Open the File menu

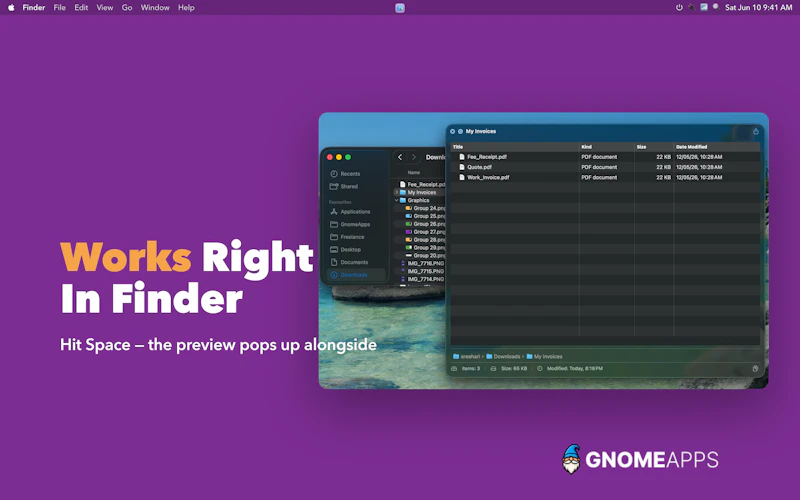tap(60, 8)
